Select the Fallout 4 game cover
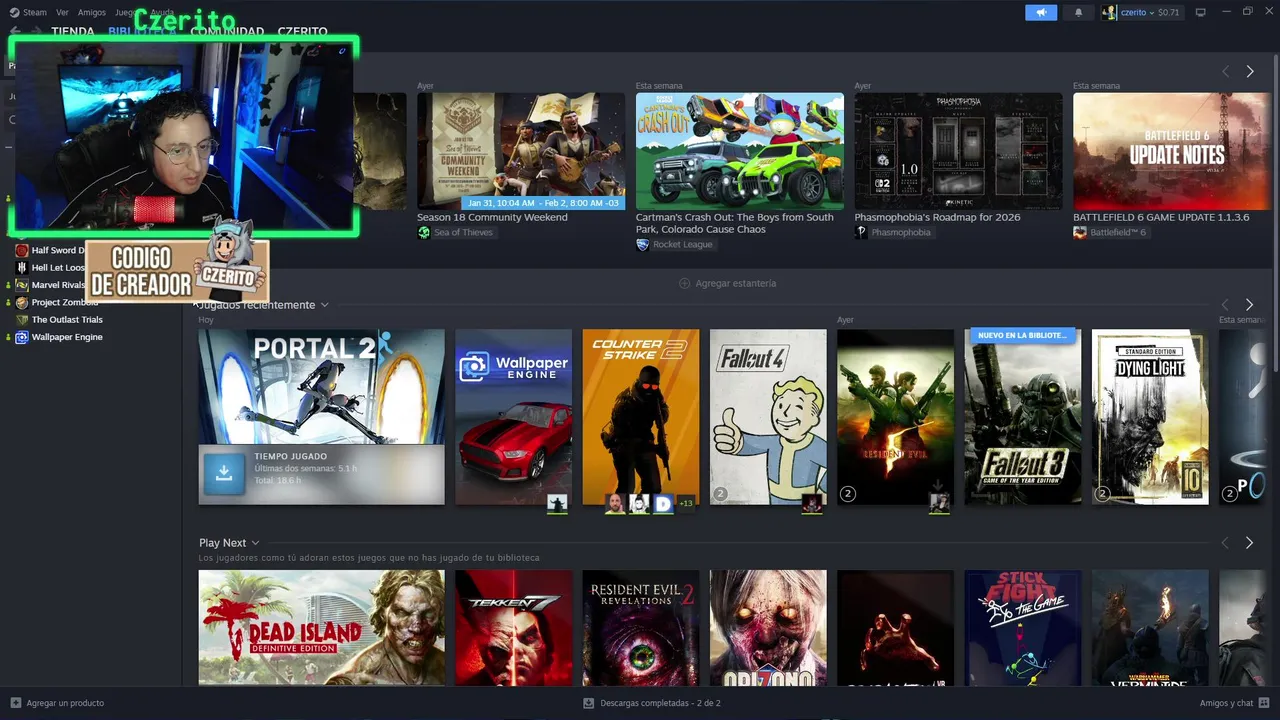The image size is (1280, 720). click(x=768, y=417)
